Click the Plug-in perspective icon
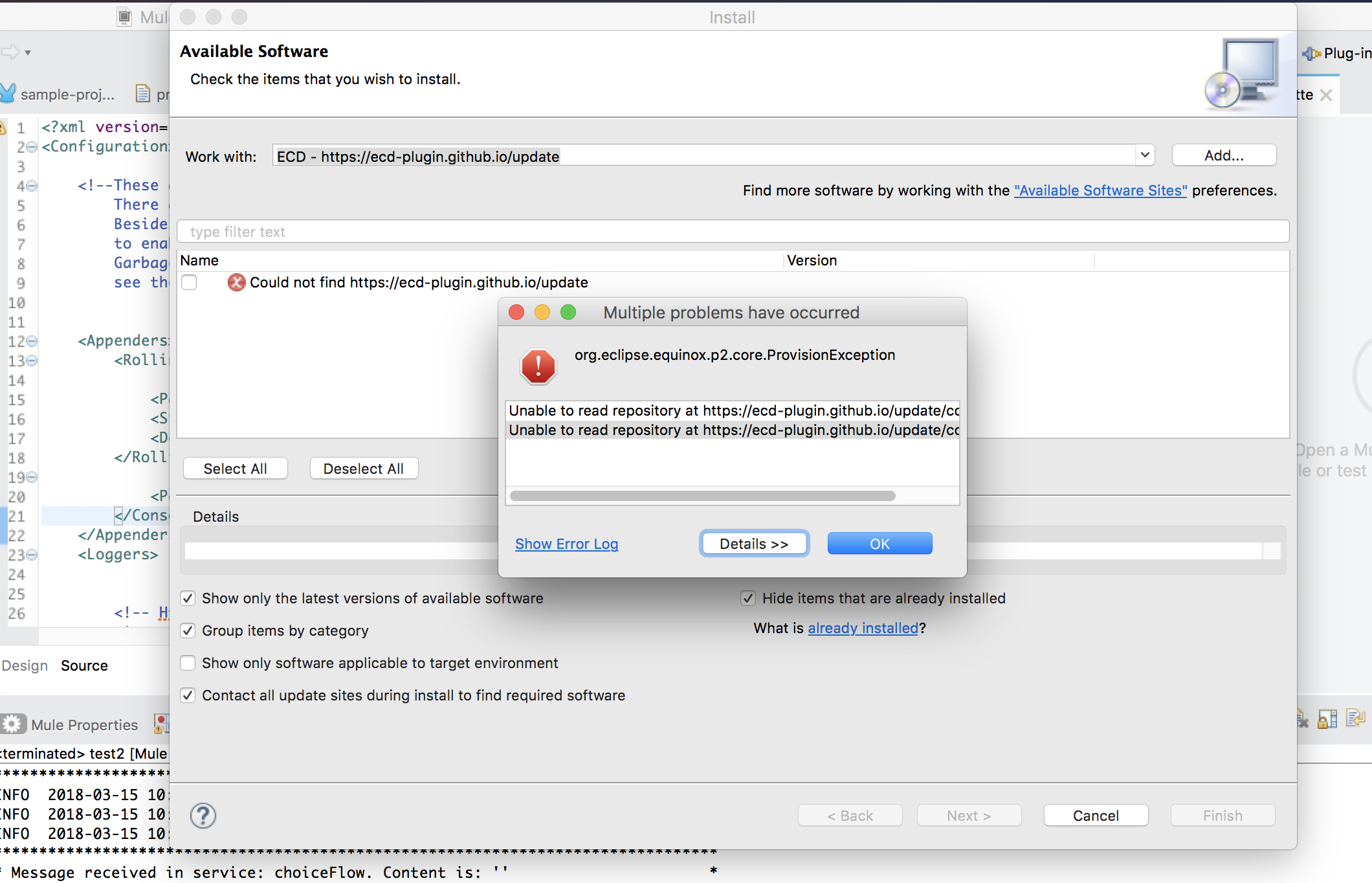This screenshot has width=1372, height=883. [x=1312, y=54]
